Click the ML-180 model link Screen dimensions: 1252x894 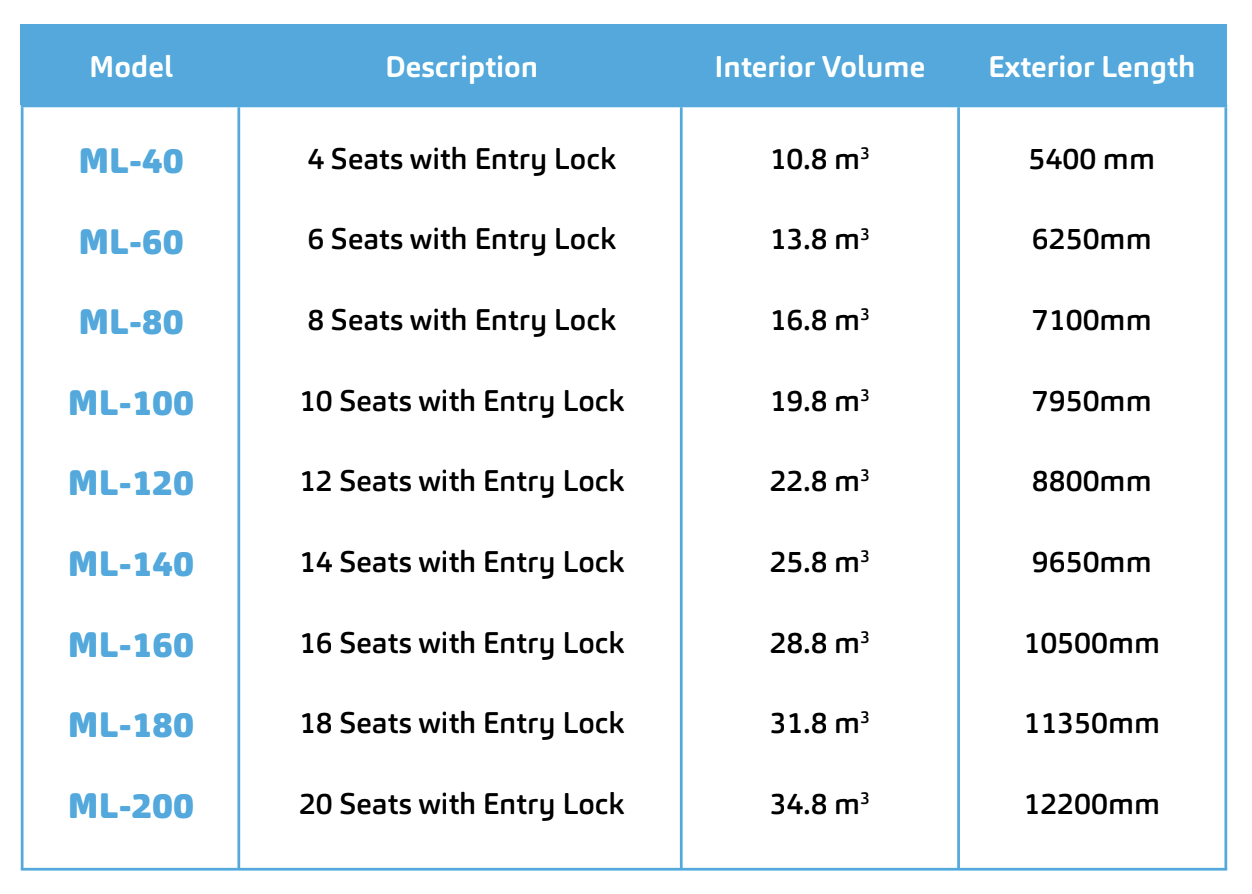[x=131, y=725]
